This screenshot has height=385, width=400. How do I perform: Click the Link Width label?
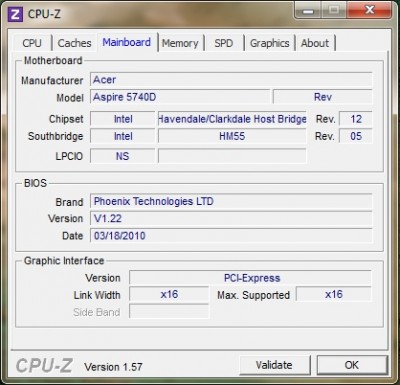(97, 295)
